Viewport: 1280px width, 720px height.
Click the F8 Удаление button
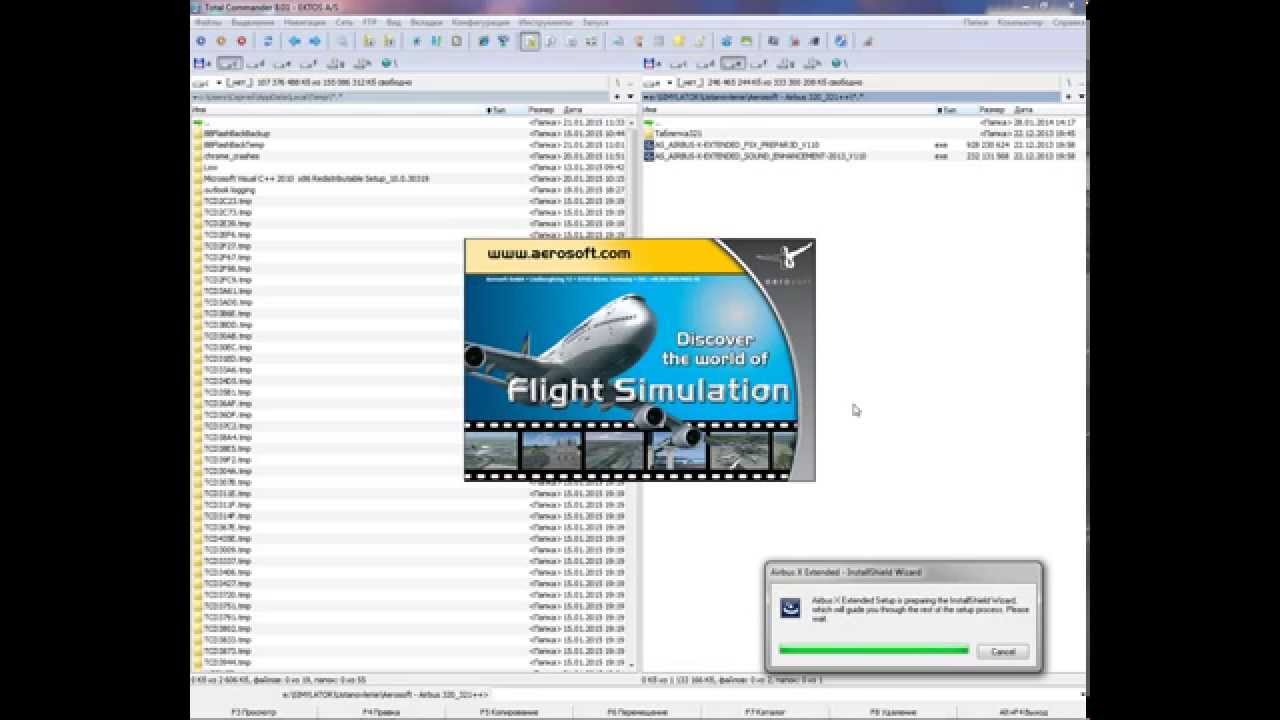pyautogui.click(x=892, y=712)
